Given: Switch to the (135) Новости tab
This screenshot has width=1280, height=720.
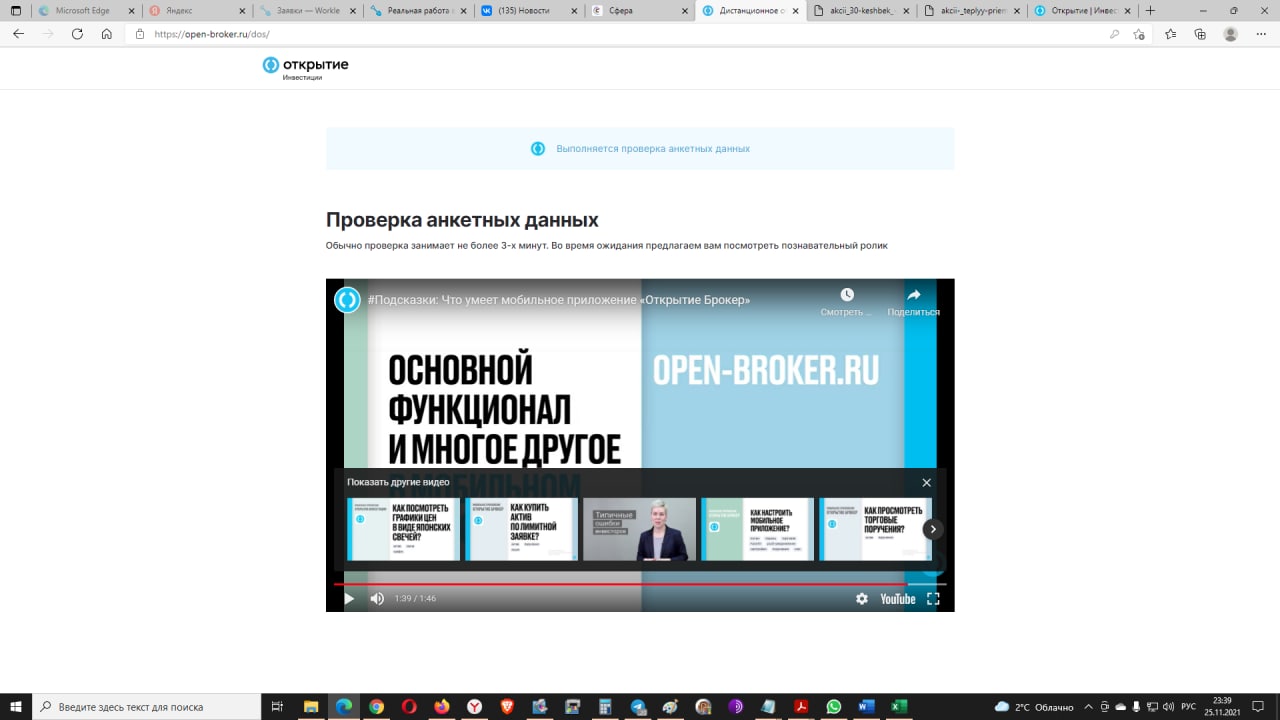Looking at the screenshot, I should [528, 10].
